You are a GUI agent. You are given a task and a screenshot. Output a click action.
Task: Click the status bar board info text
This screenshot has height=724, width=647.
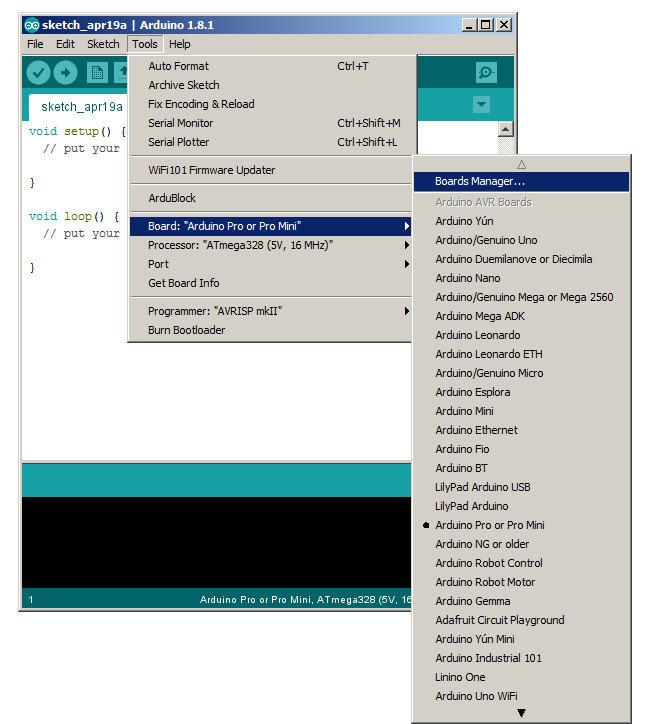point(305,599)
